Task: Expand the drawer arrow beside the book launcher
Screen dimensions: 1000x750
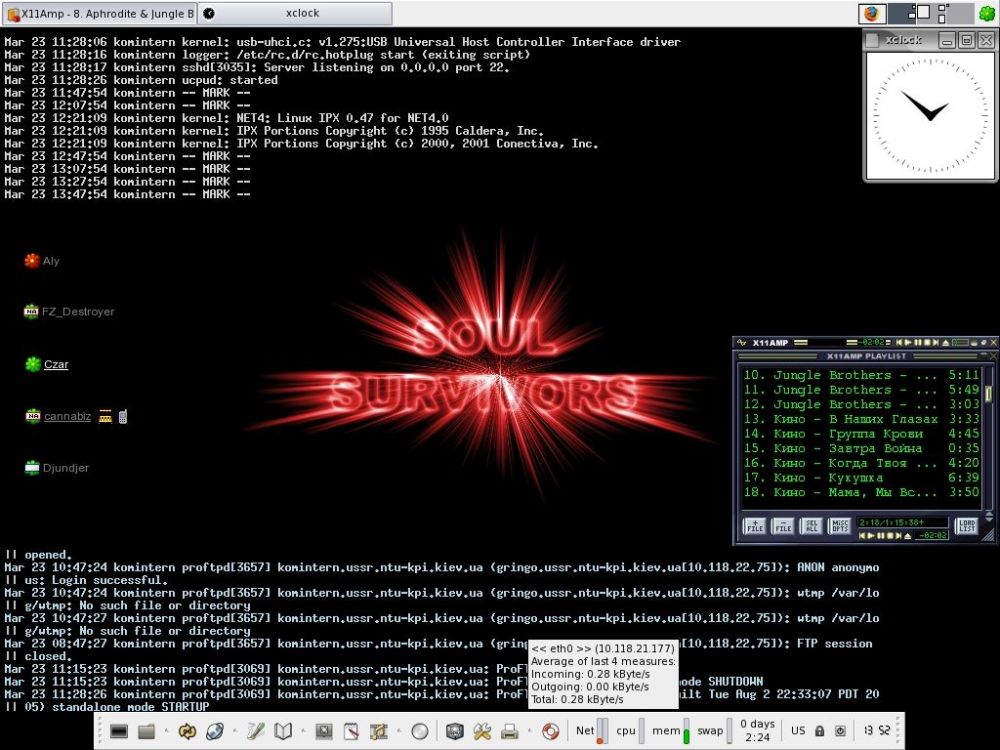Action: pos(302,731)
